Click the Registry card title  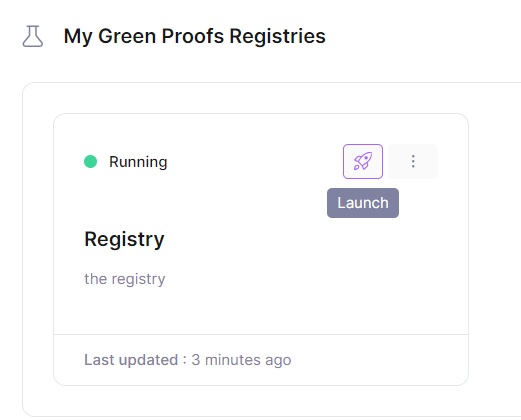pyautogui.click(x=124, y=239)
